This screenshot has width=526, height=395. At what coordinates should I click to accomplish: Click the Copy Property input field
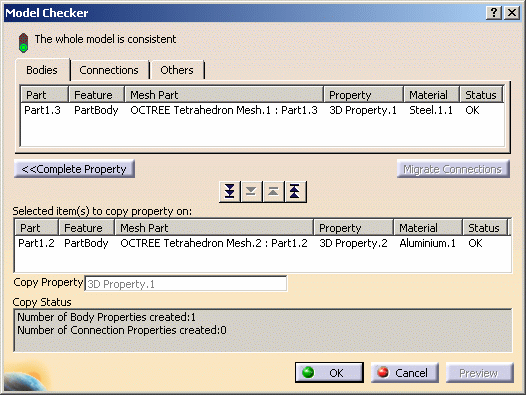point(186,284)
